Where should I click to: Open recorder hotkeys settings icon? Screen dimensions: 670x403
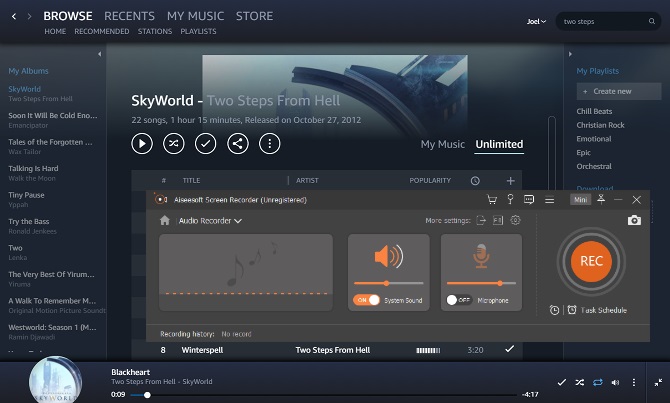498,221
